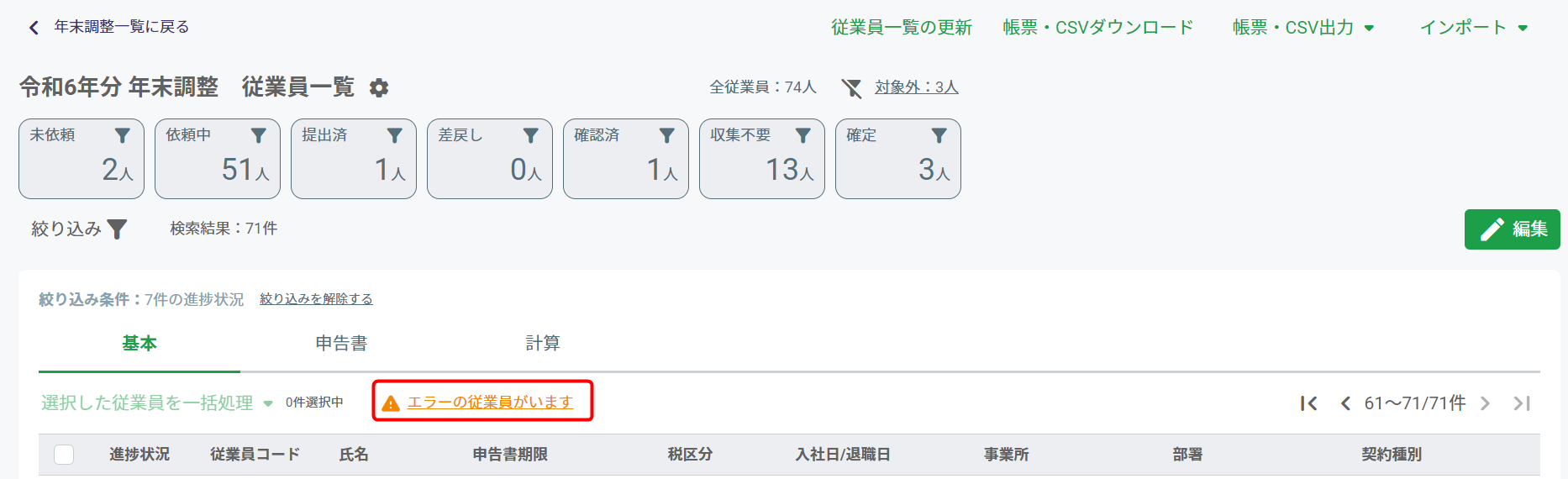Switch to the 計算 tab
The image size is (1568, 479).
tap(543, 343)
